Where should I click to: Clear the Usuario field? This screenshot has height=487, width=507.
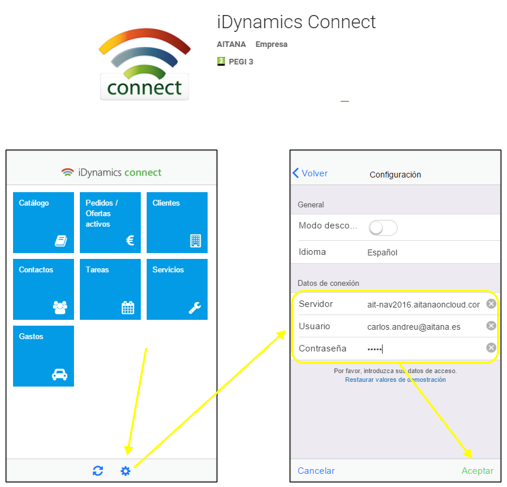[491, 326]
